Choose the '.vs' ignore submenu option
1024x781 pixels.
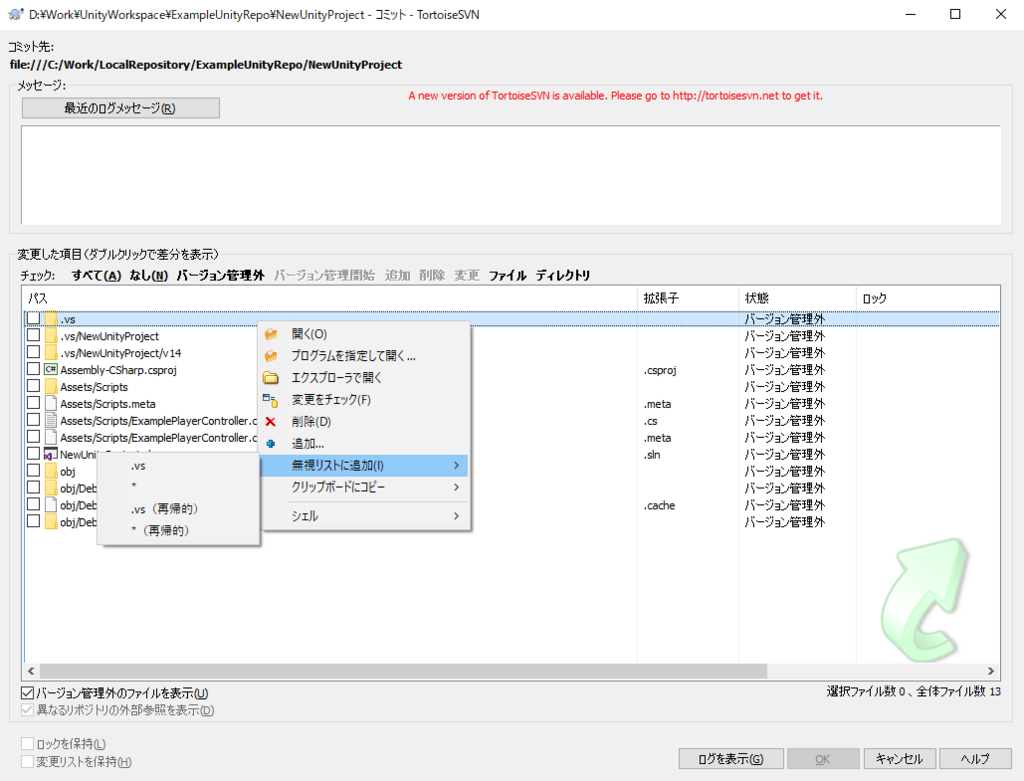178,466
